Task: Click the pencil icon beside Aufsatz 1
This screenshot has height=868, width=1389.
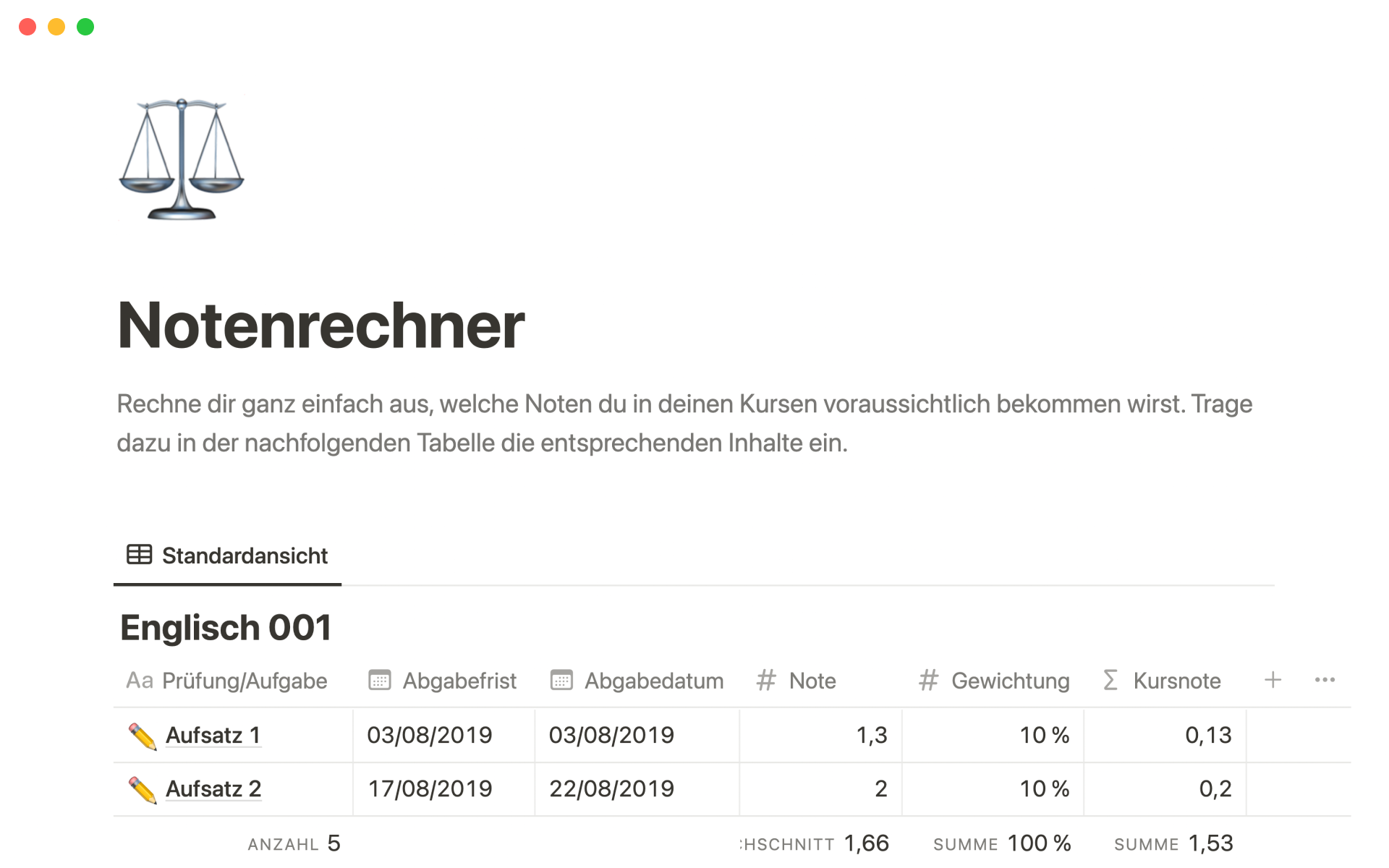Action: 142,736
